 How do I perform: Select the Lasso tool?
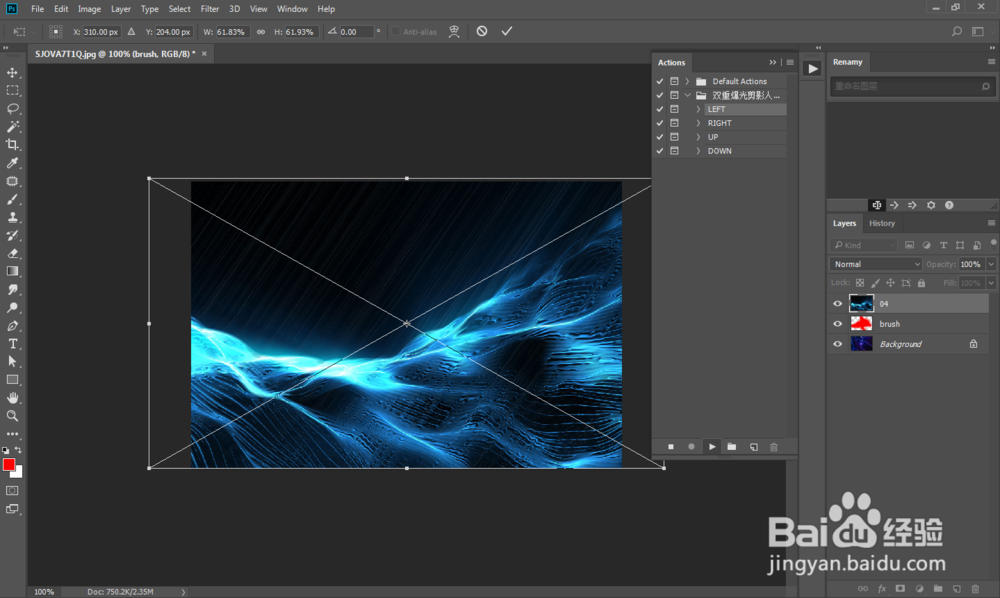pyautogui.click(x=12, y=108)
